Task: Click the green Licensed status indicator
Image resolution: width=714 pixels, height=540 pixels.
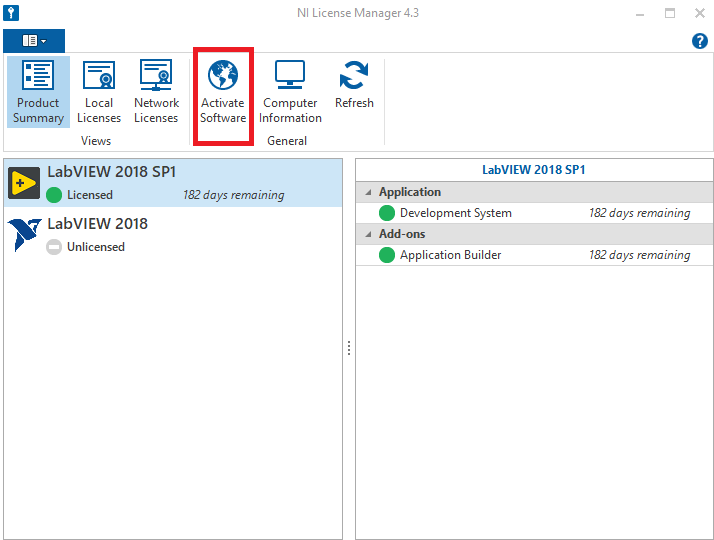Action: coord(54,195)
